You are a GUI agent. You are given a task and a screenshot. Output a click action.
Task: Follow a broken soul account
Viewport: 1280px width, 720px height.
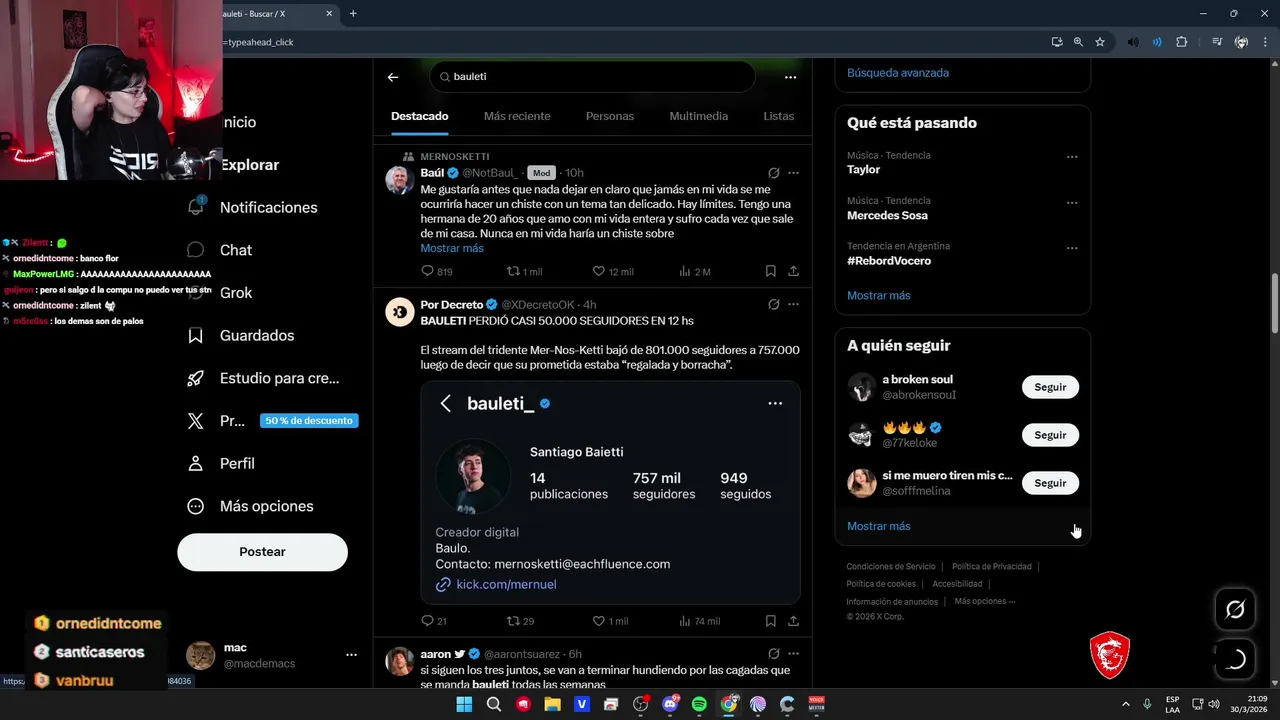1050,387
